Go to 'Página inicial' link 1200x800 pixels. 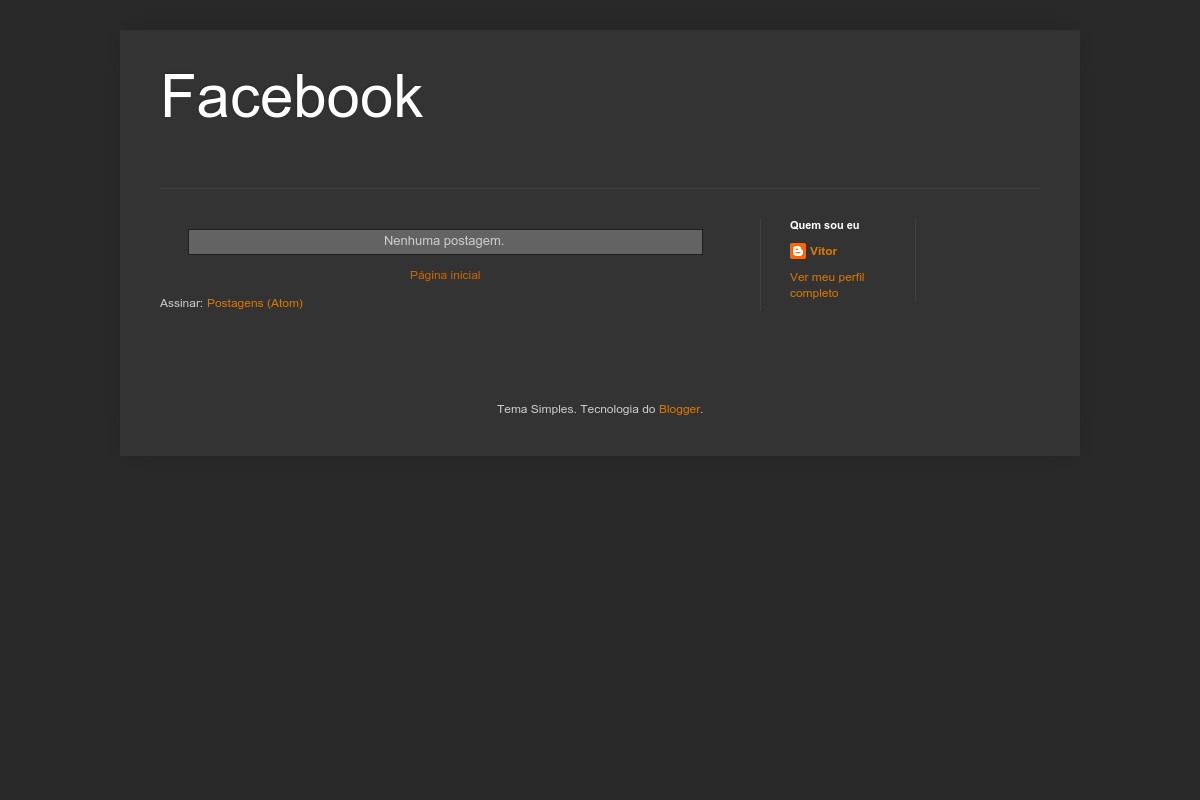click(445, 275)
